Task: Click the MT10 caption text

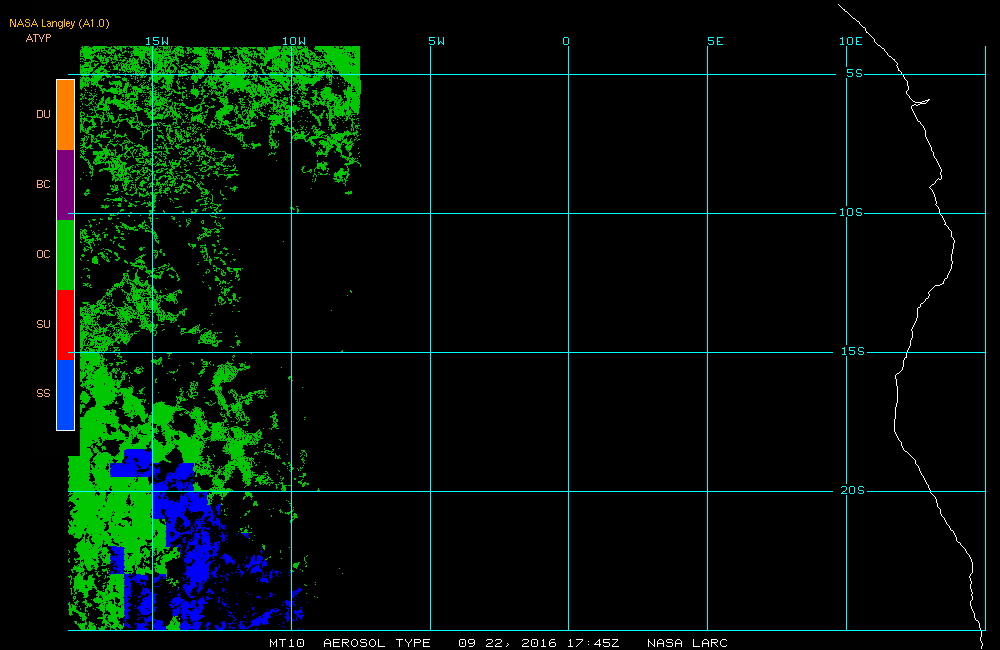Action: pos(287,643)
